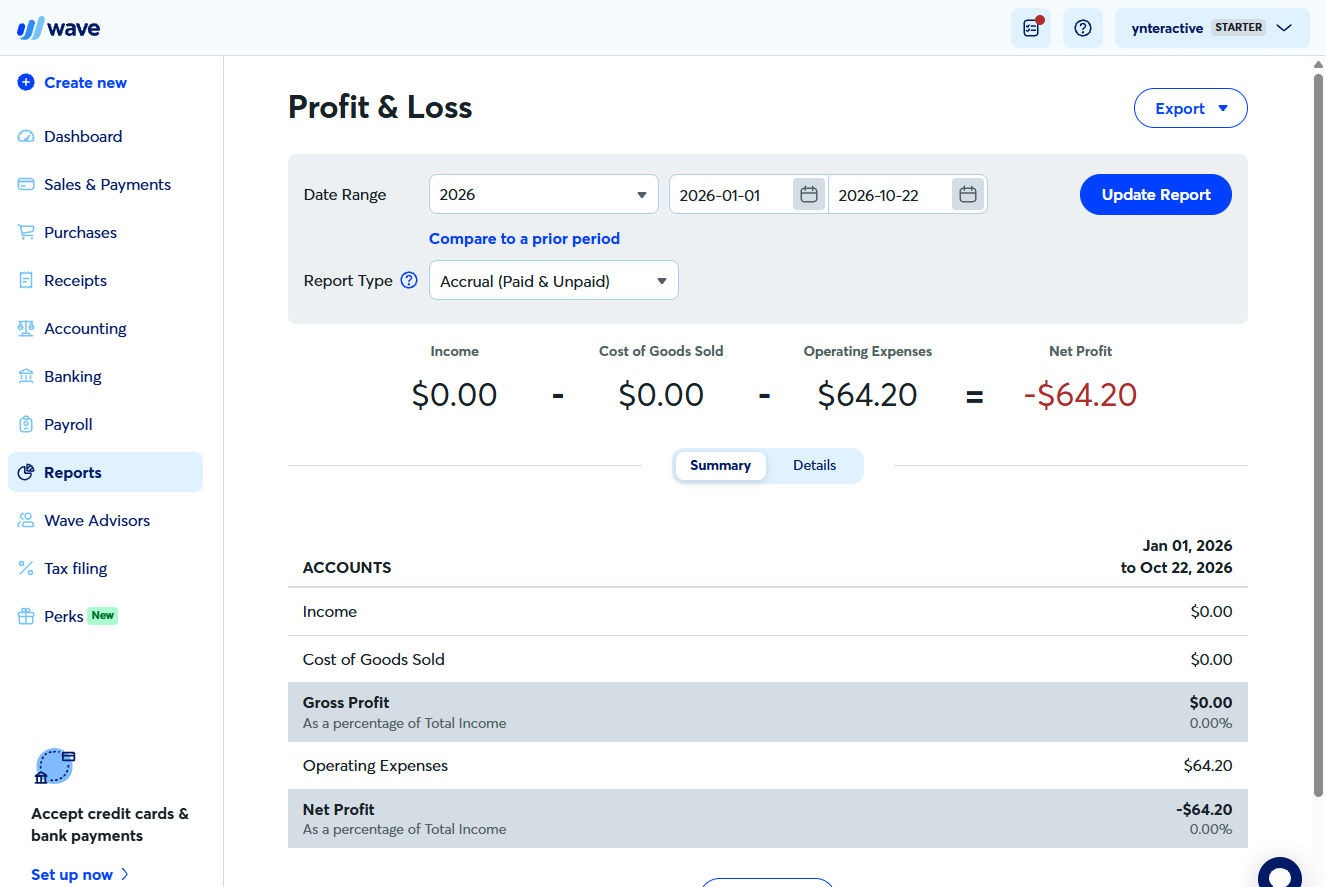Click the Cost of Goods Sold table row

pos(768,660)
